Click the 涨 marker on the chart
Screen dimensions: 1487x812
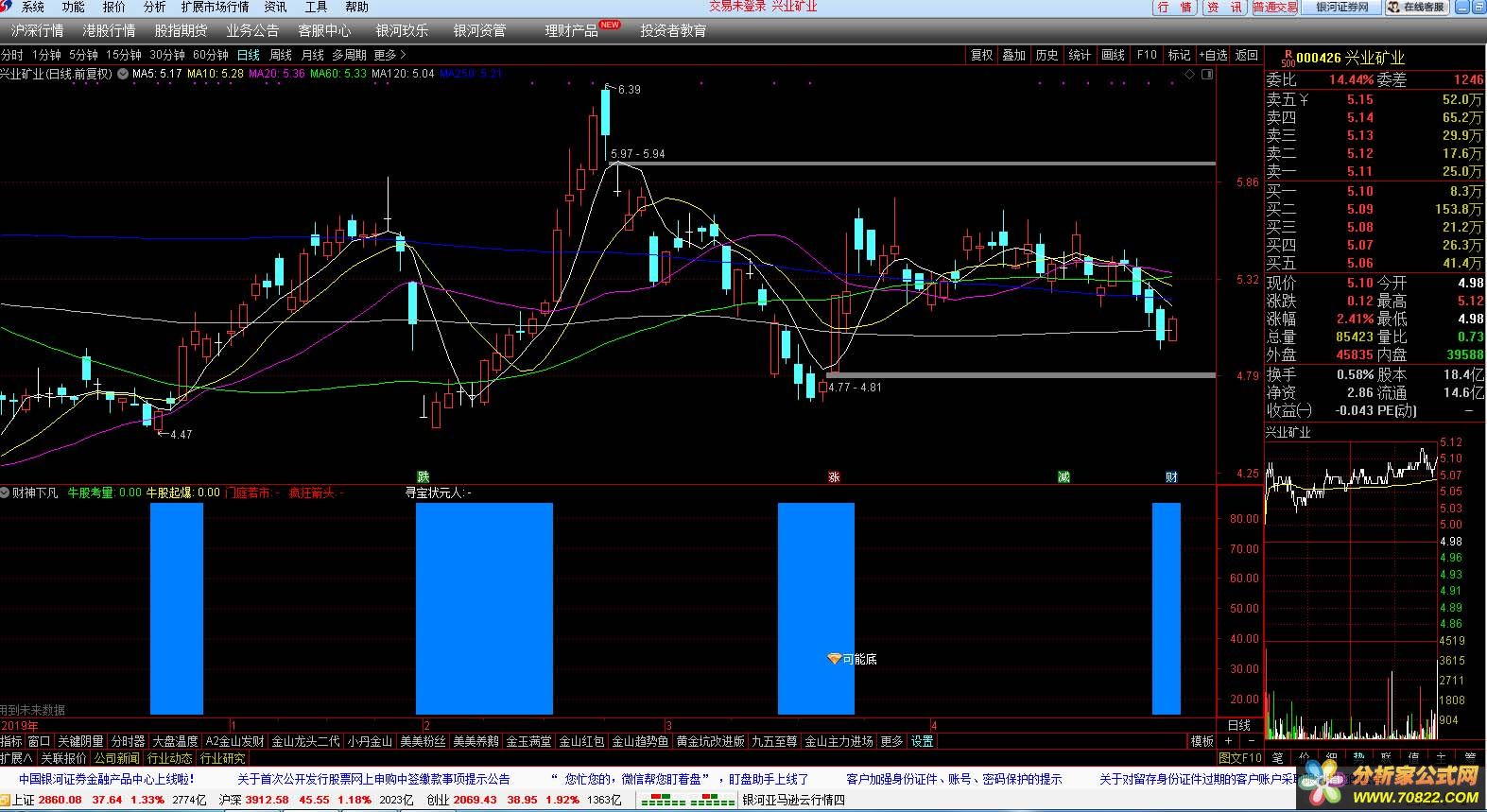point(835,476)
